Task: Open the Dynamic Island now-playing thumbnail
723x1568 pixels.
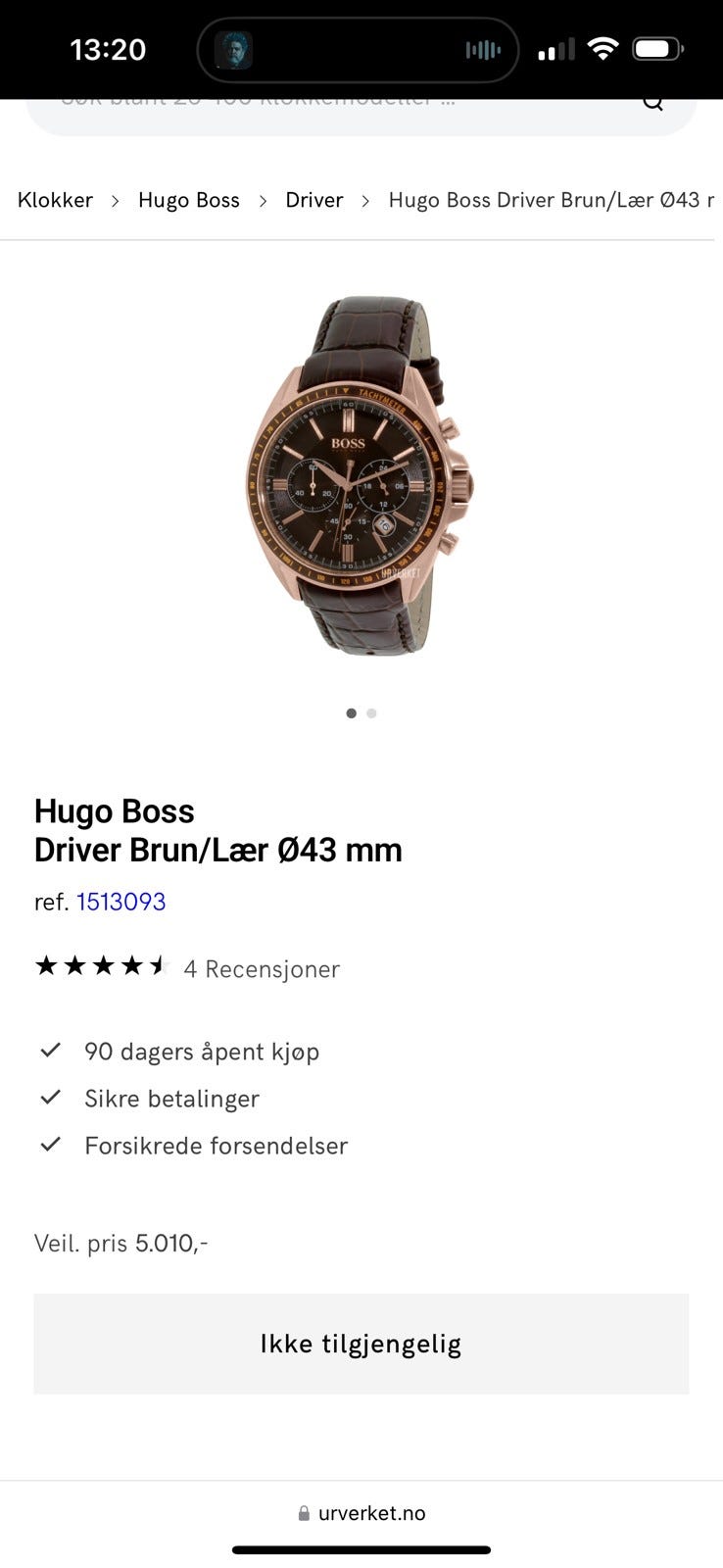Action: [233, 50]
